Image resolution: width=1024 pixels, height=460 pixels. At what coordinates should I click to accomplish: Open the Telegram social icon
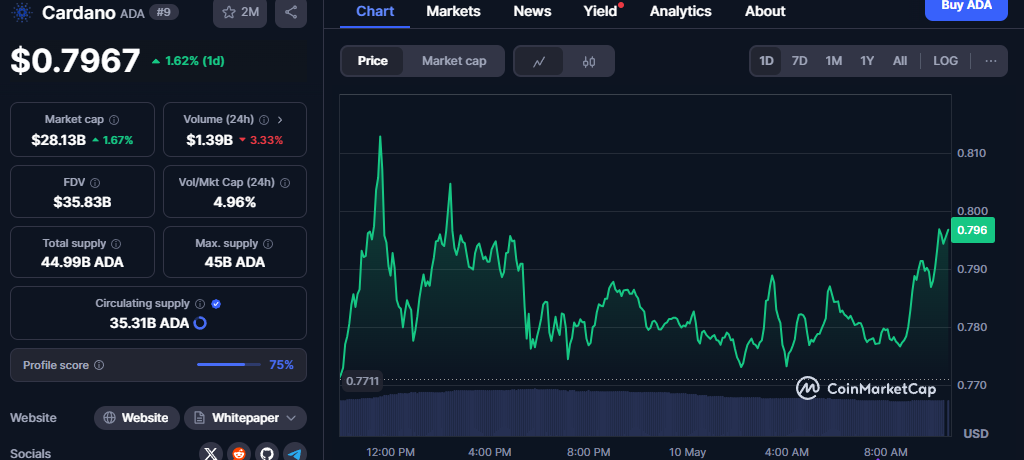295,453
